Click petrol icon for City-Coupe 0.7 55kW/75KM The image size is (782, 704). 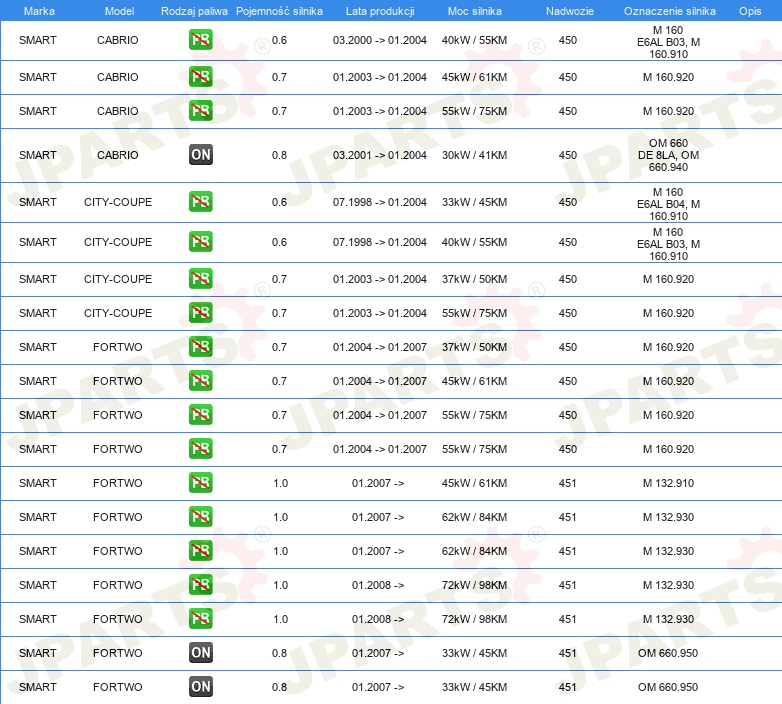coord(201,313)
